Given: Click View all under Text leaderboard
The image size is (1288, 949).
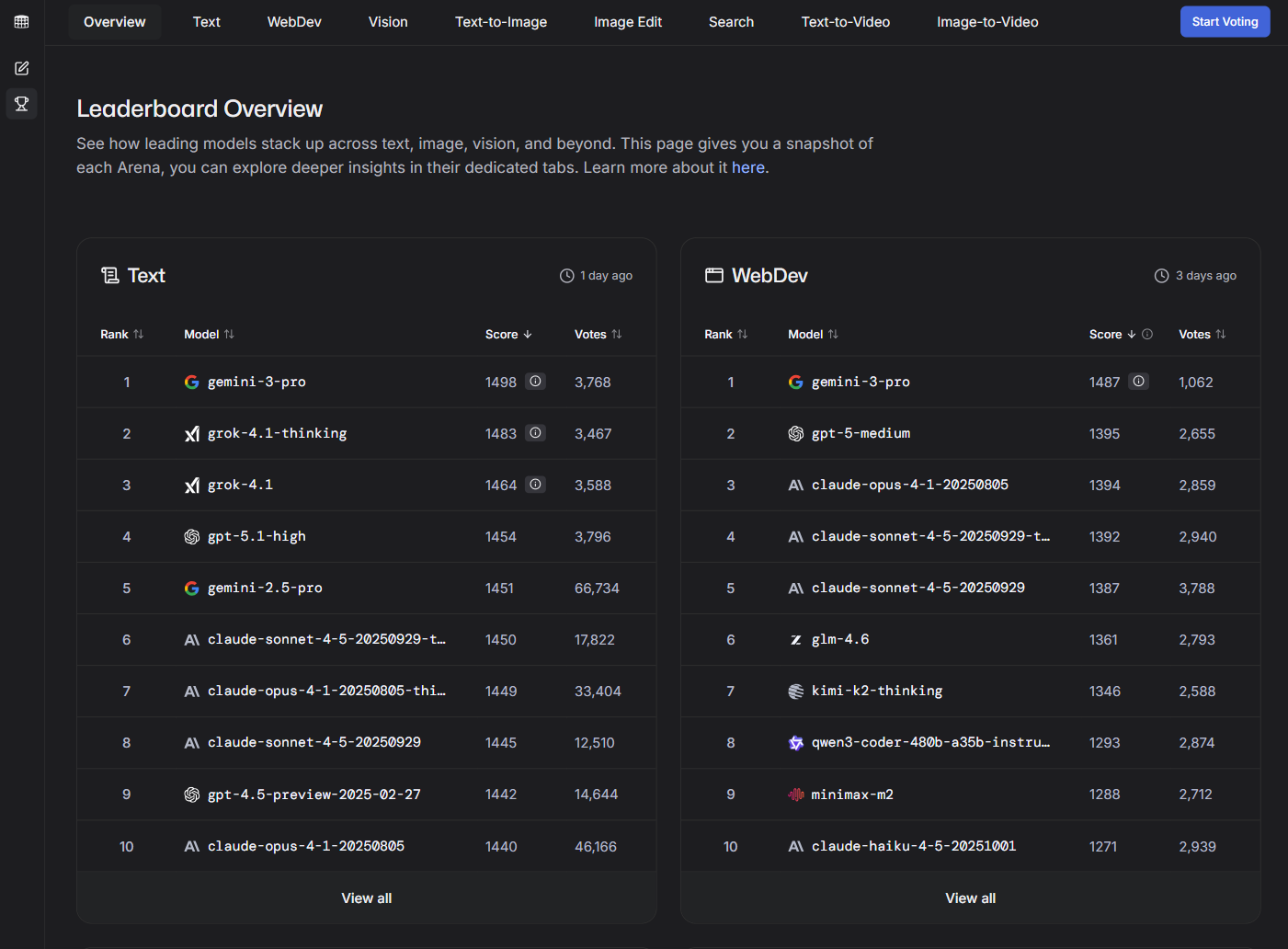Looking at the screenshot, I should [x=367, y=898].
